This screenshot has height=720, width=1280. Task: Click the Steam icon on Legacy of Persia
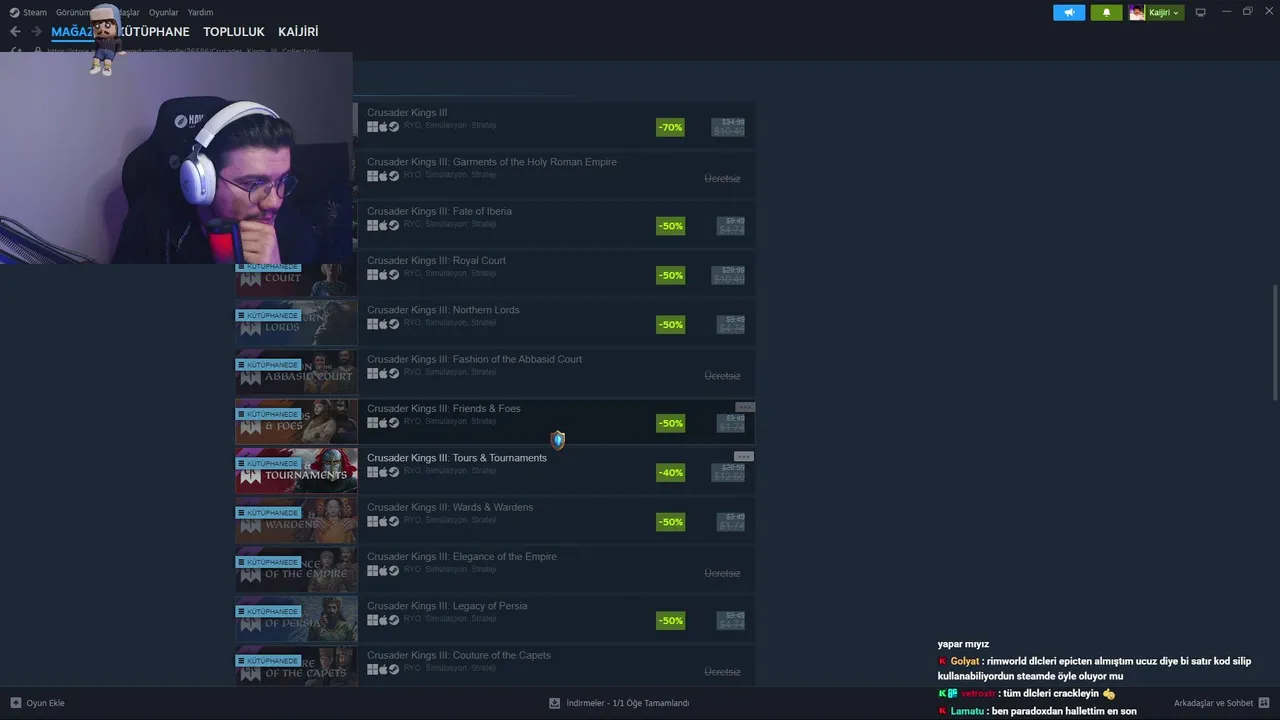pos(394,620)
